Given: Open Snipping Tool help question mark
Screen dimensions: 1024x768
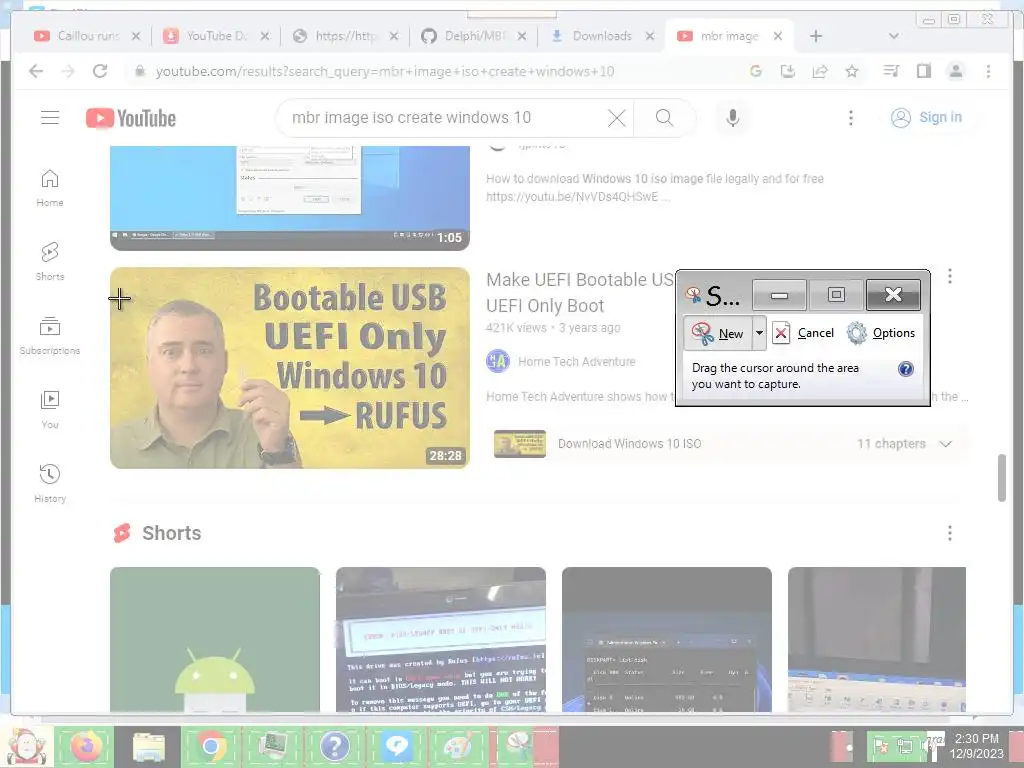Looking at the screenshot, I should [906, 369].
